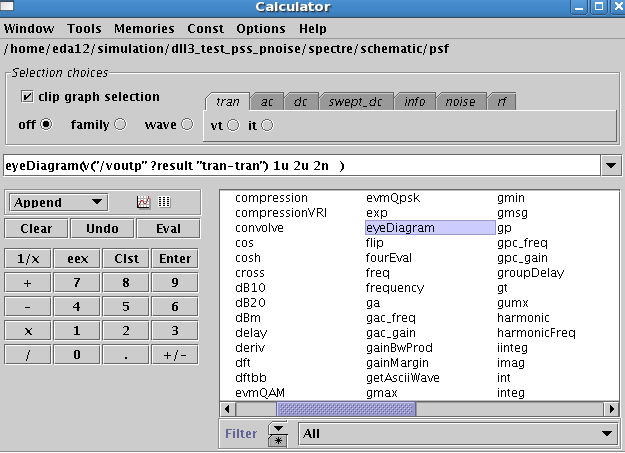Click the Undo button

[x=102, y=228]
